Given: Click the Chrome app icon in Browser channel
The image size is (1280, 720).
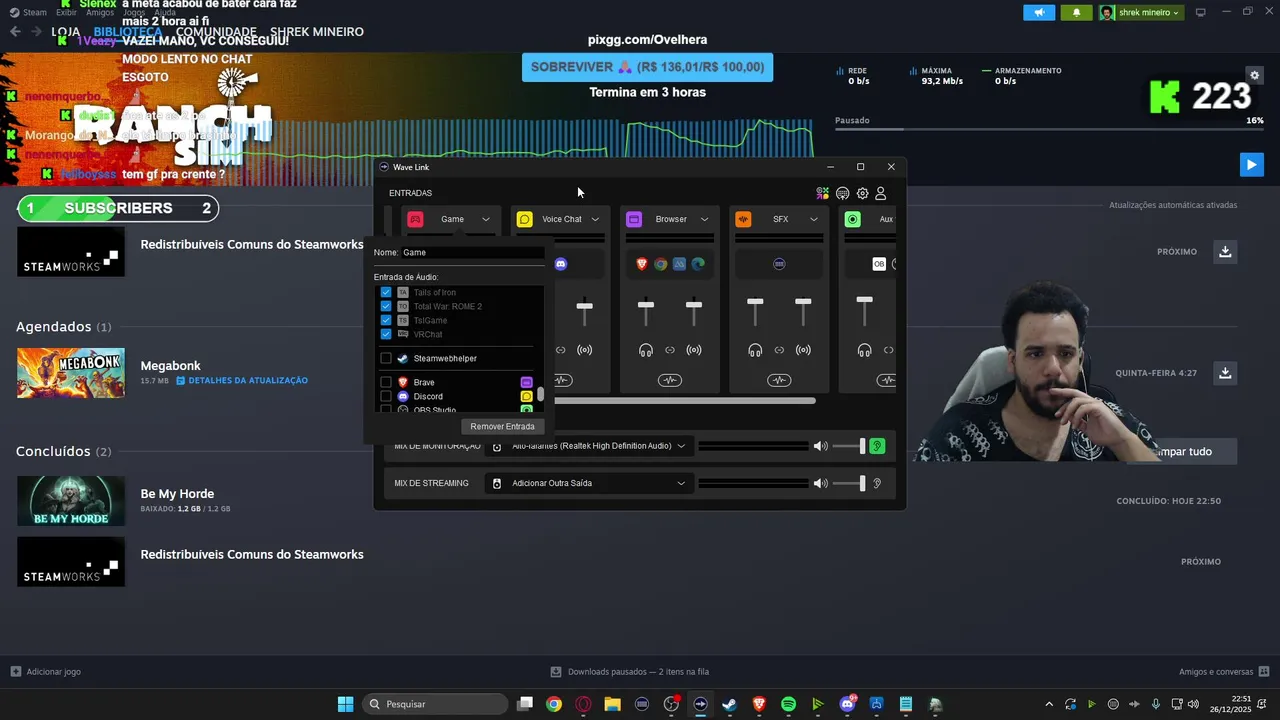Looking at the screenshot, I should [660, 264].
